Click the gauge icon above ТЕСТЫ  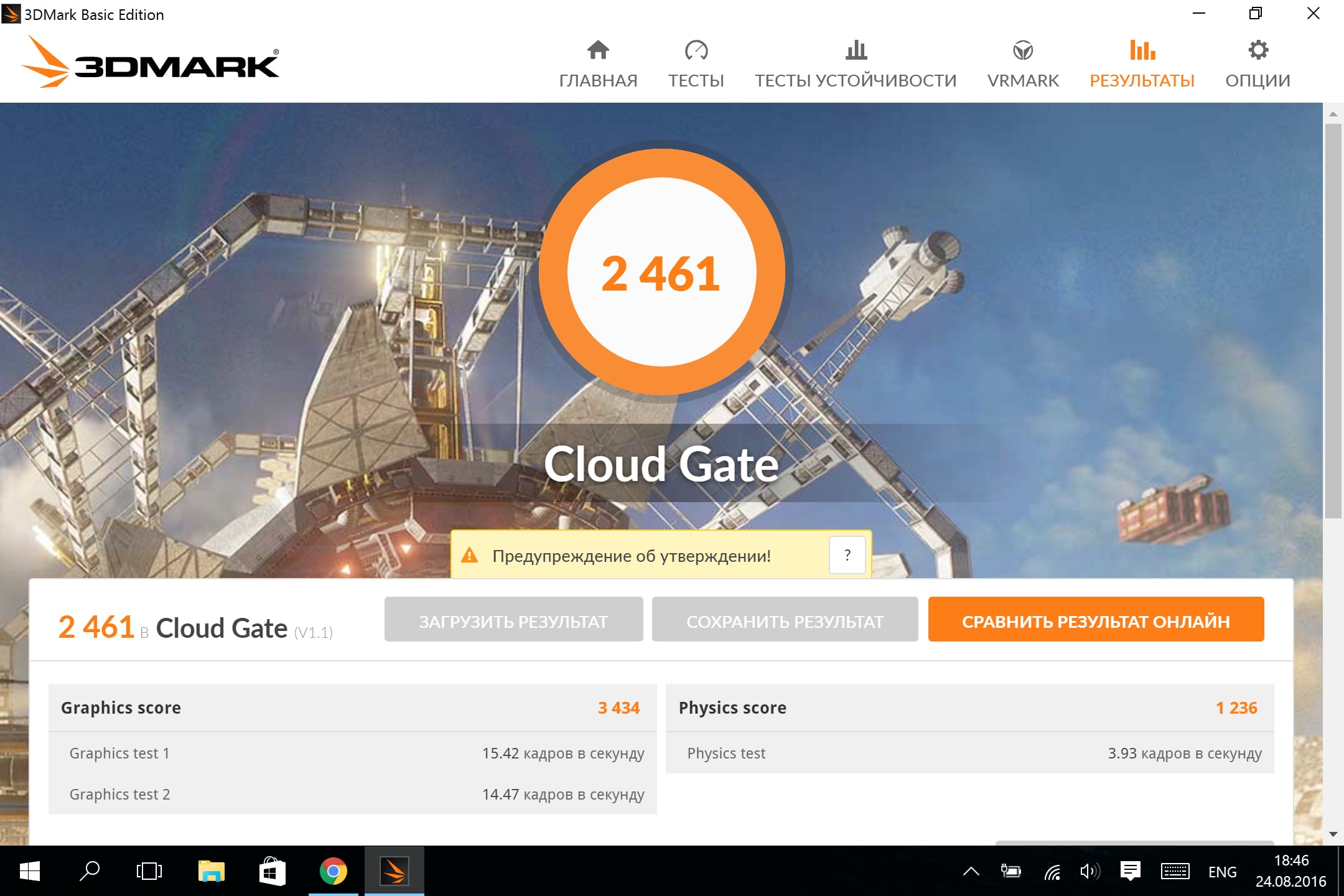pos(696,50)
